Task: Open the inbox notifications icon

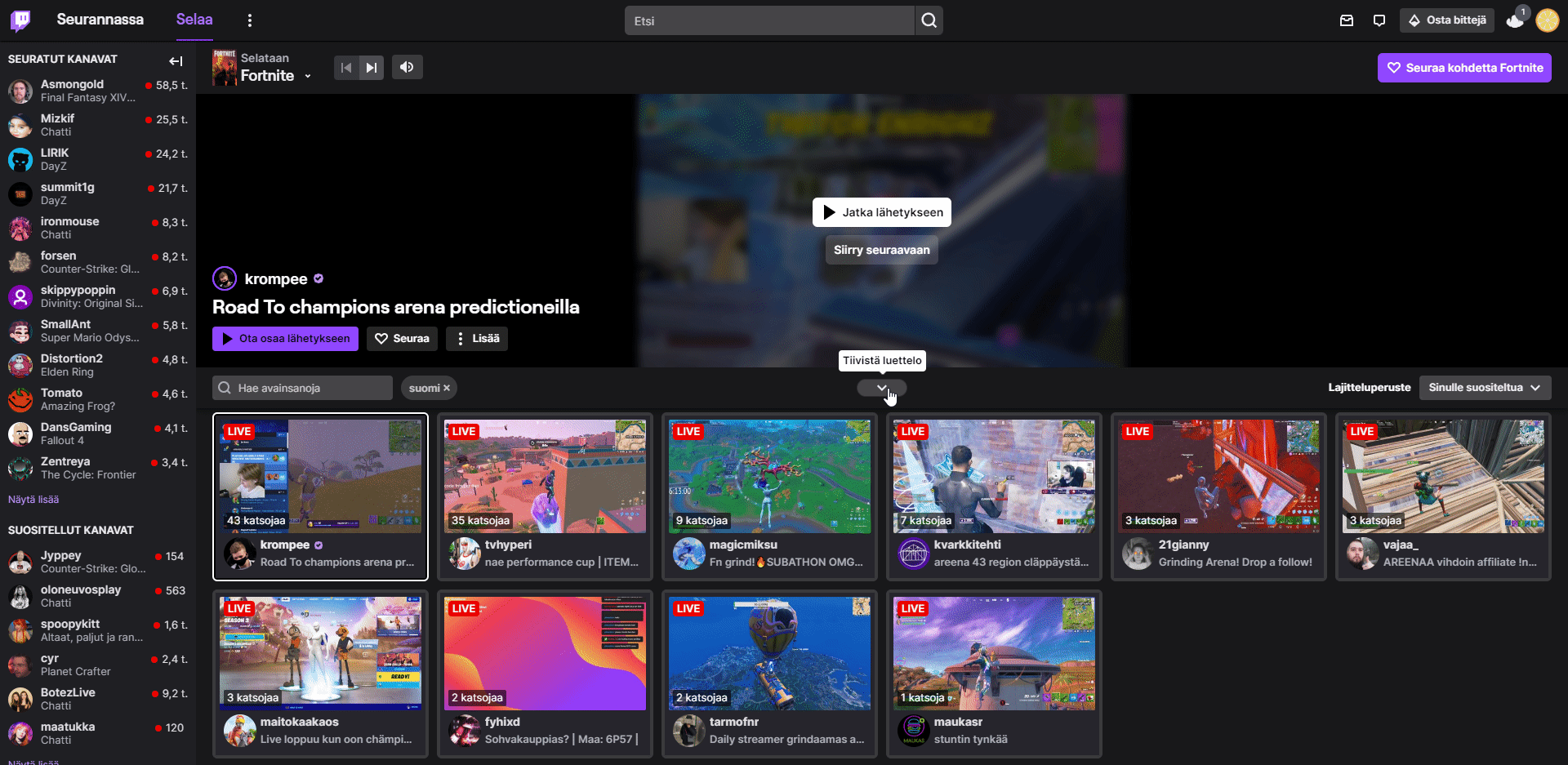Action: point(1347,20)
